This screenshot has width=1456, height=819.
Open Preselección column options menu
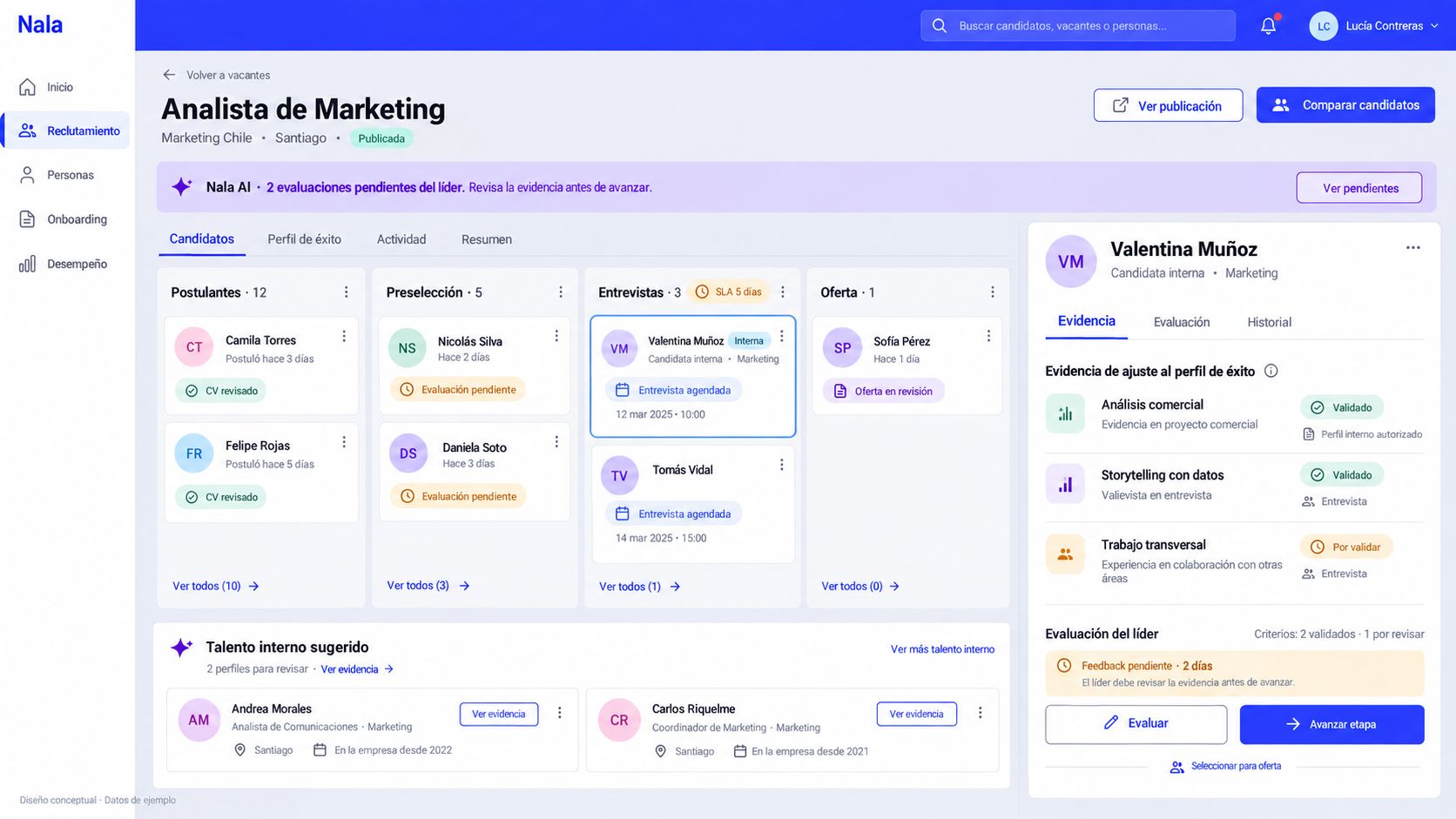point(560,292)
